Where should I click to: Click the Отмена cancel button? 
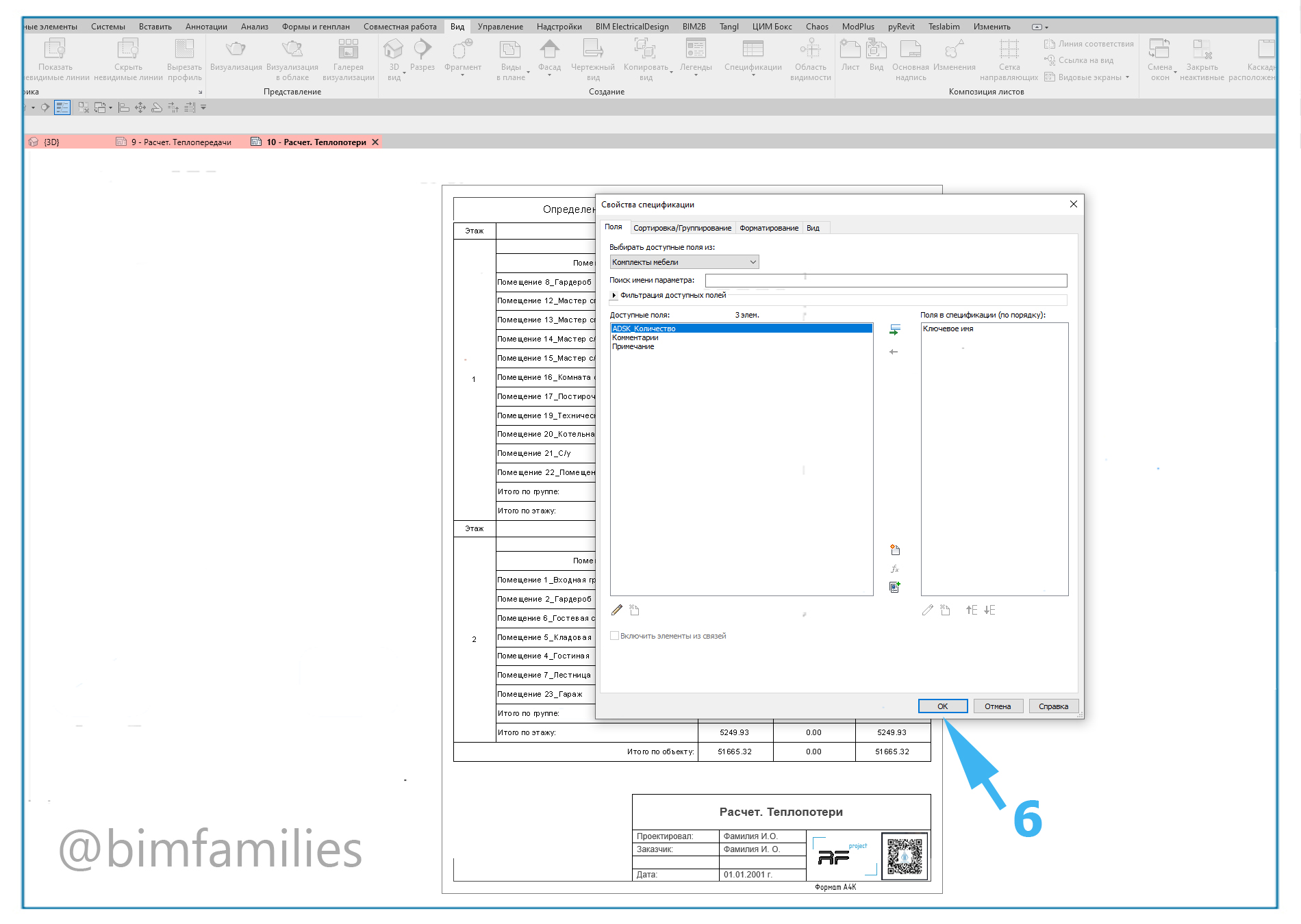(x=998, y=706)
